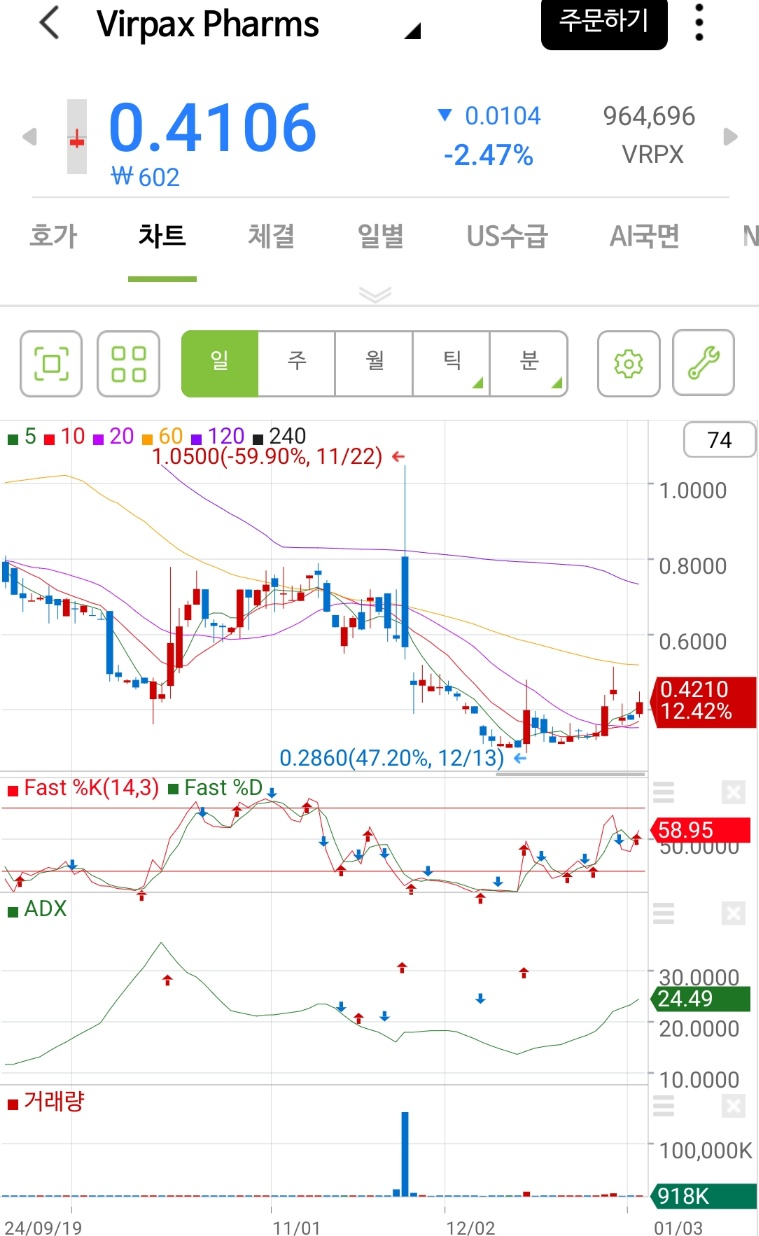759x1236 pixels.
Task: Tap the magenta 20-day moving average legend
Action: (x=113, y=437)
